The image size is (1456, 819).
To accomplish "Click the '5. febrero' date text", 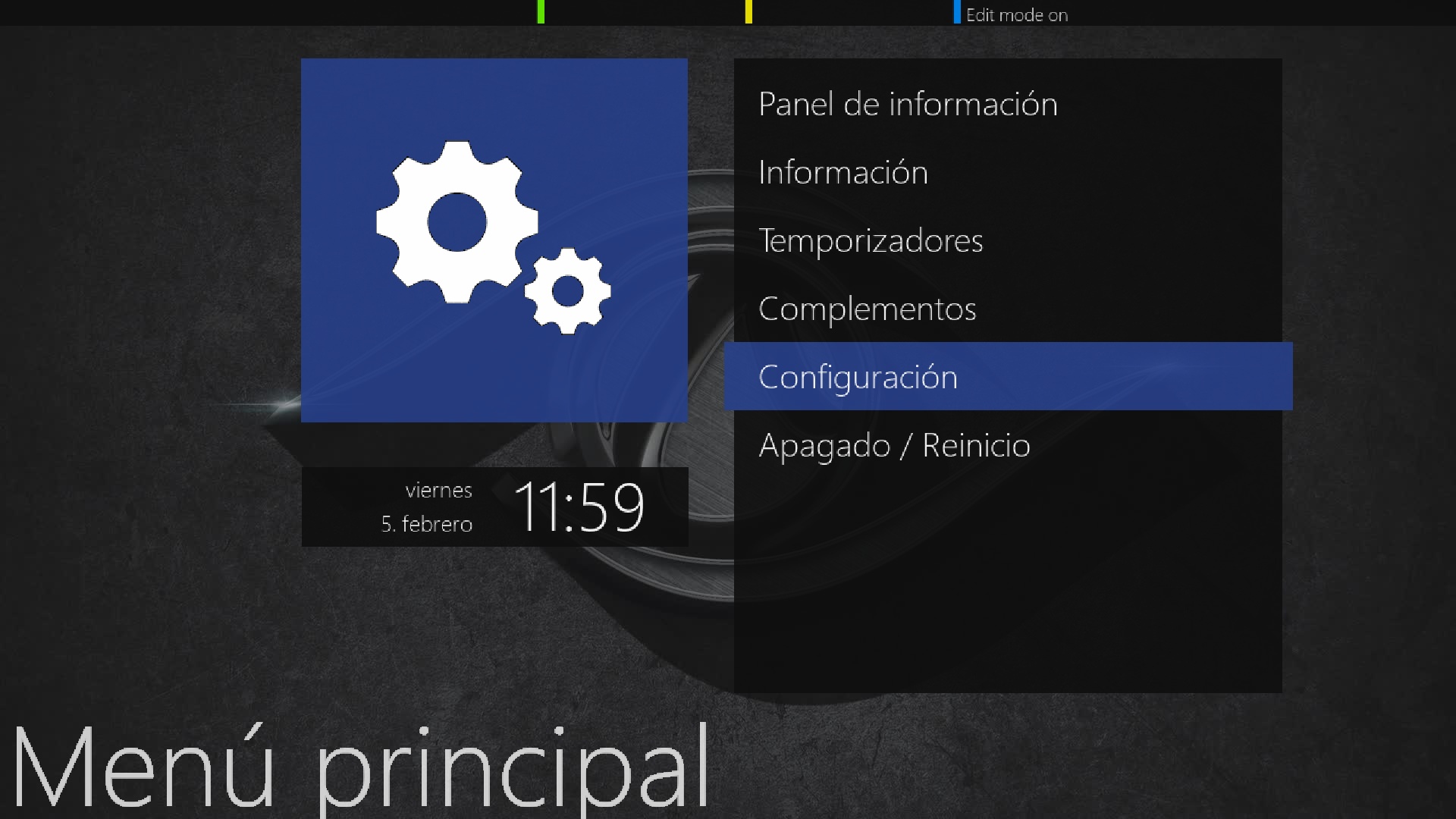I will [426, 524].
